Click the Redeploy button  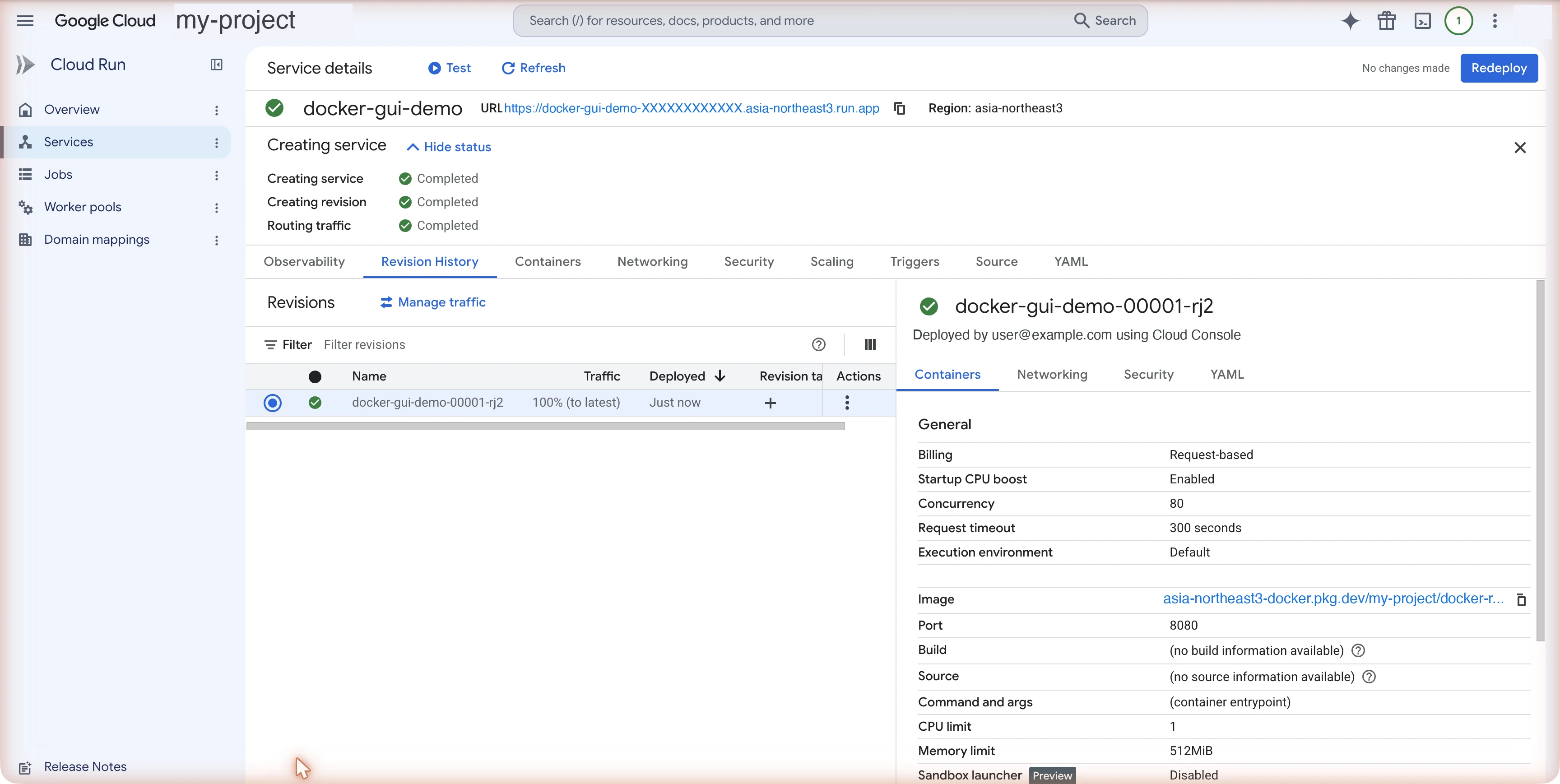tap(1498, 68)
